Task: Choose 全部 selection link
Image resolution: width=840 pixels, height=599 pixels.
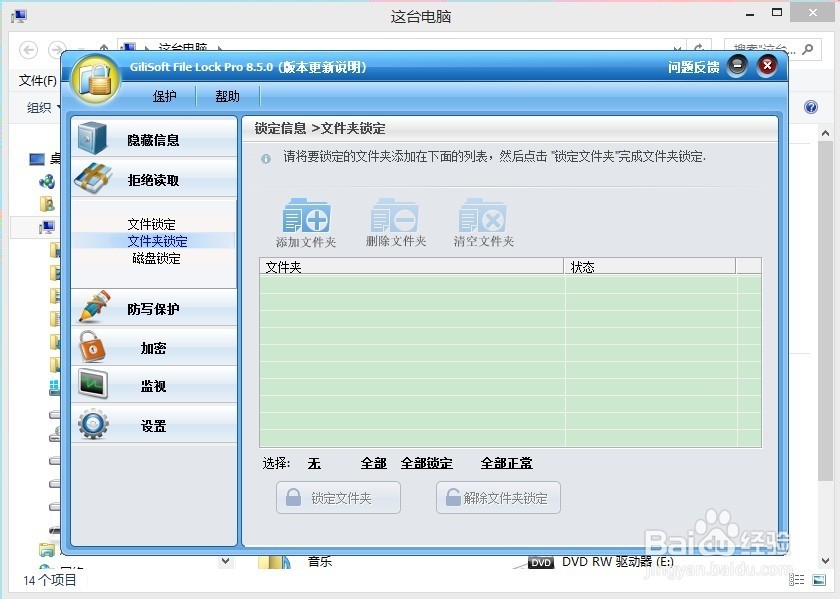Action: [373, 463]
